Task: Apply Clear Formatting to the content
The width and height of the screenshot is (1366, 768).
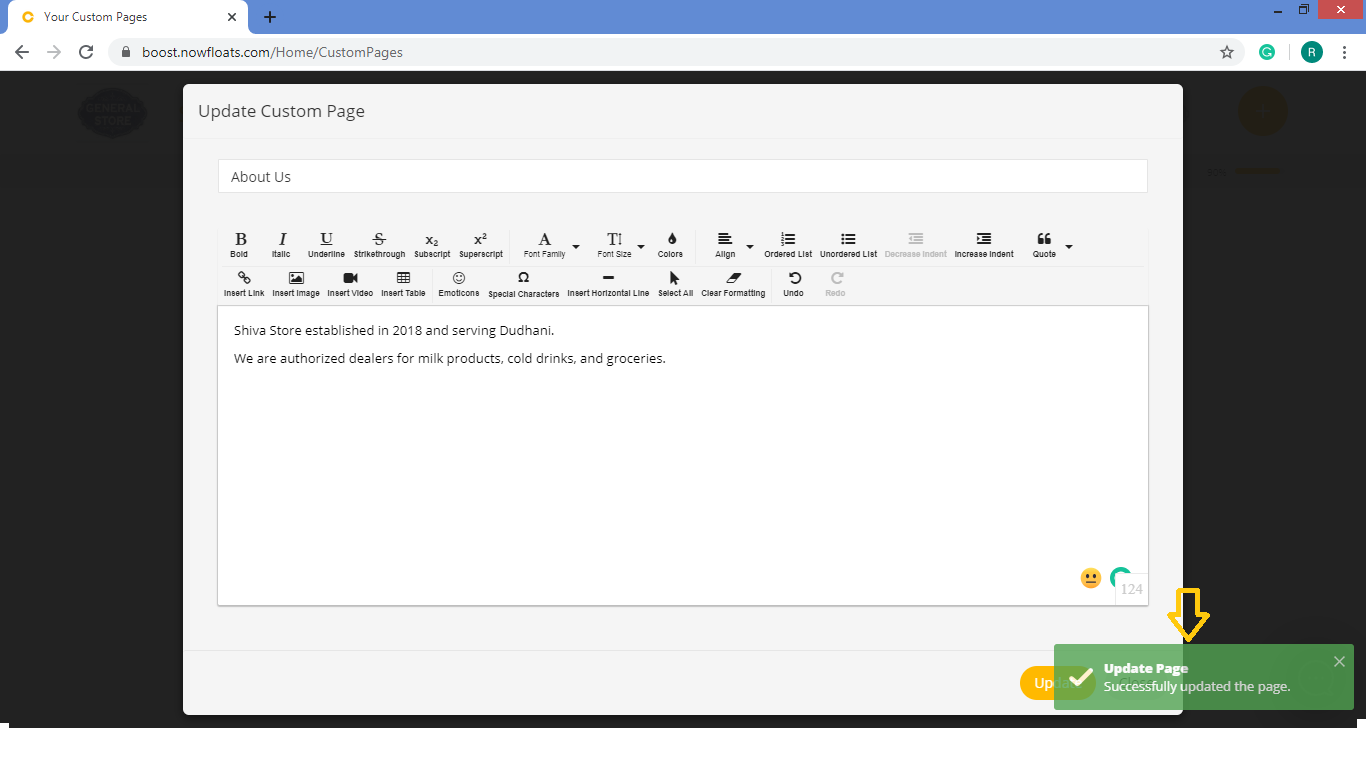Action: (x=733, y=283)
